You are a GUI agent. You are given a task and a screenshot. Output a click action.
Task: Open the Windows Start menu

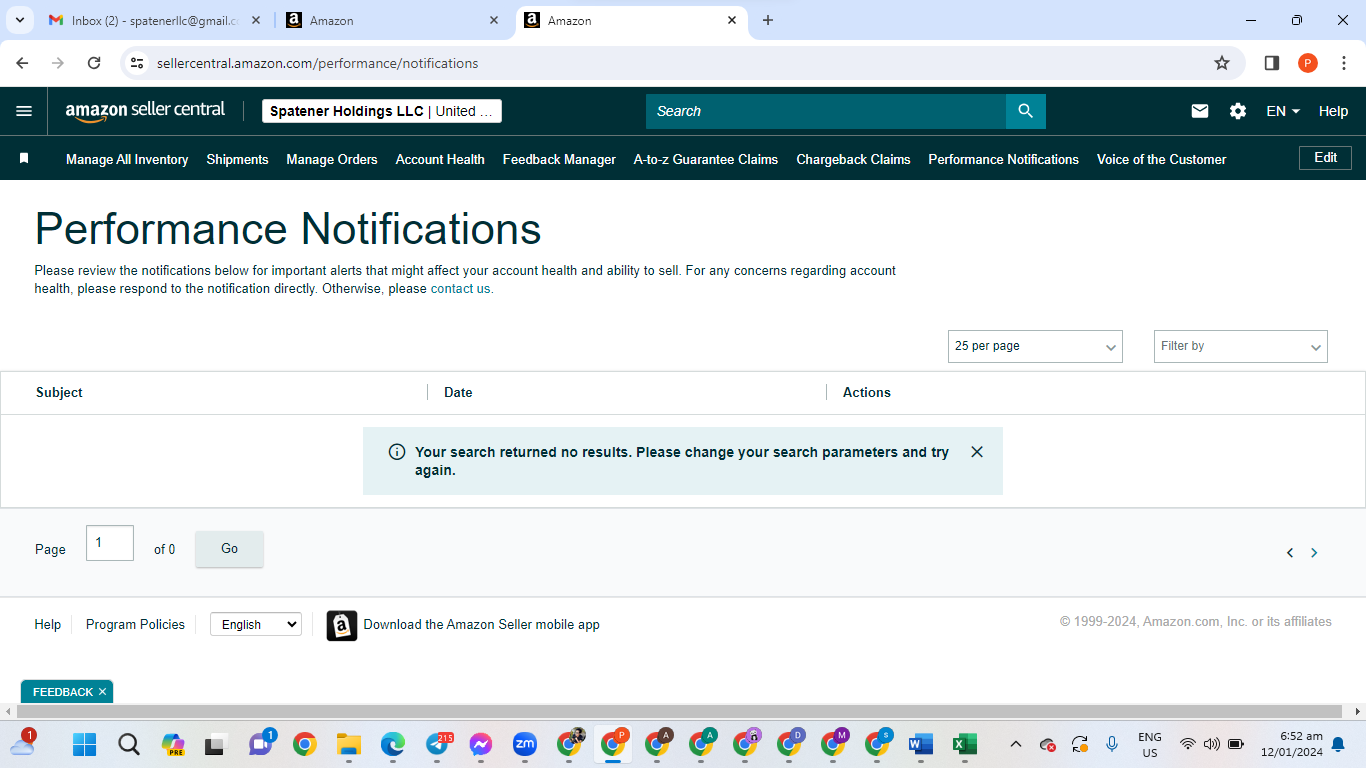click(x=84, y=744)
